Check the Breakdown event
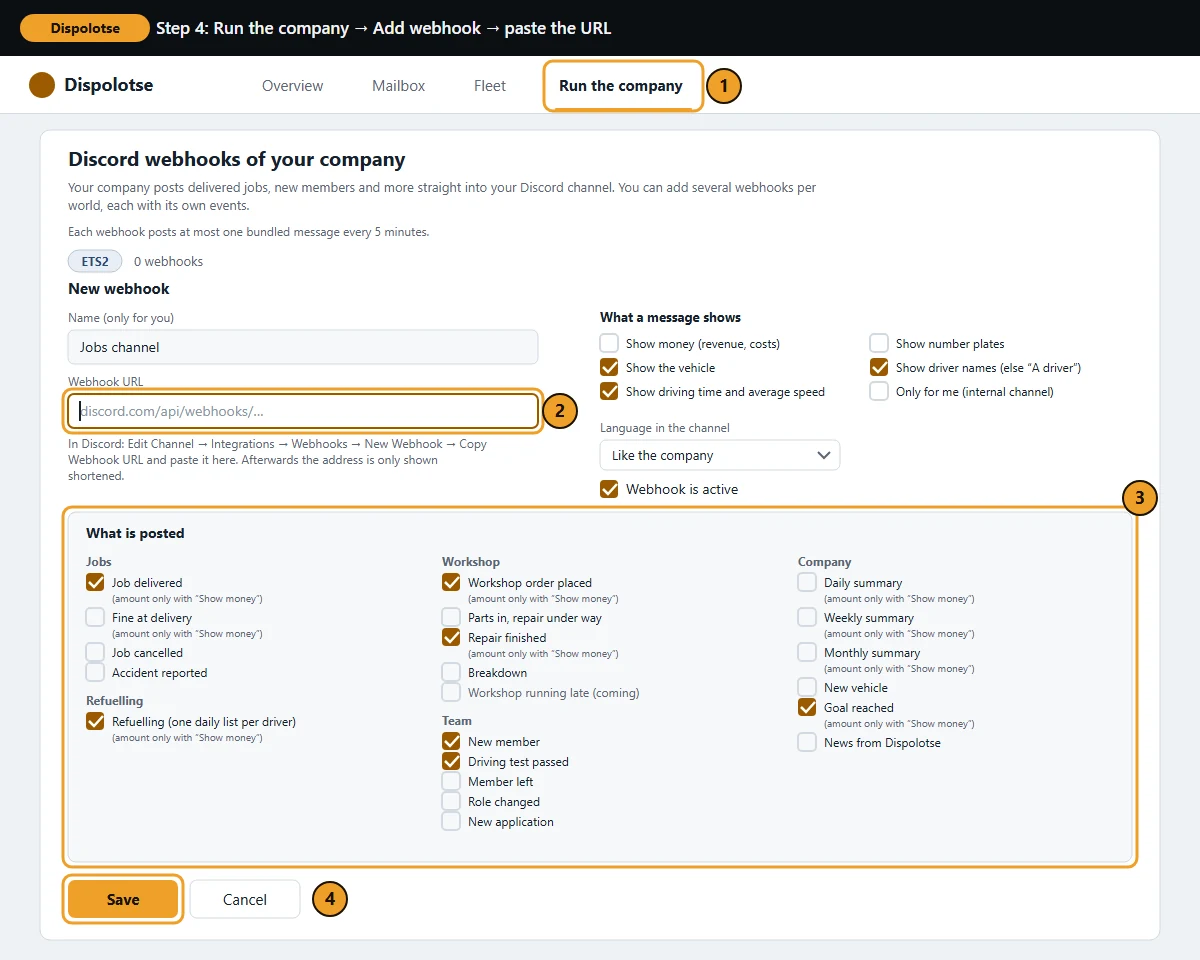The width and height of the screenshot is (1200, 960). pyautogui.click(x=451, y=672)
